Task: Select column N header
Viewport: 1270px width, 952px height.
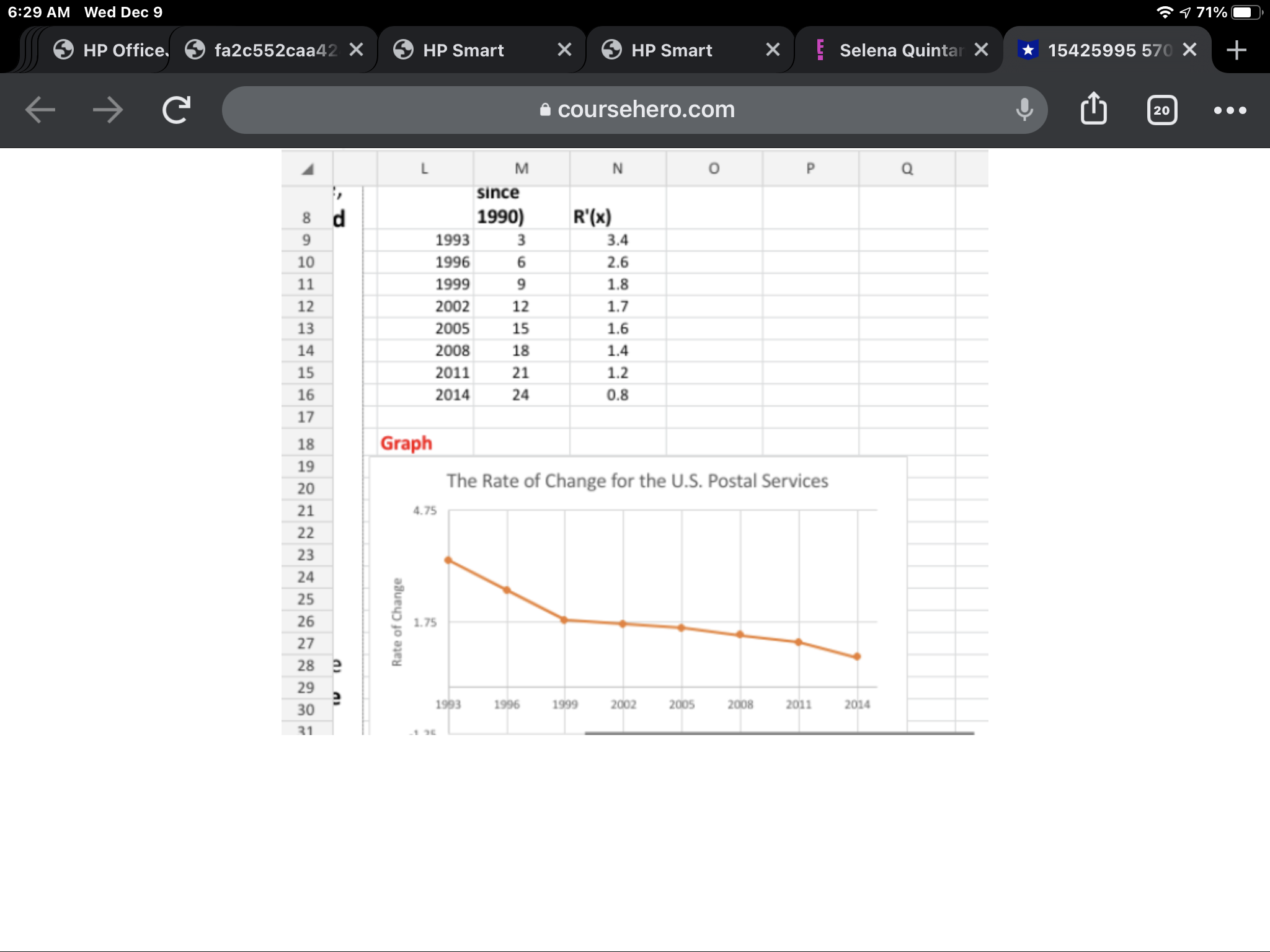Action: click(x=618, y=169)
